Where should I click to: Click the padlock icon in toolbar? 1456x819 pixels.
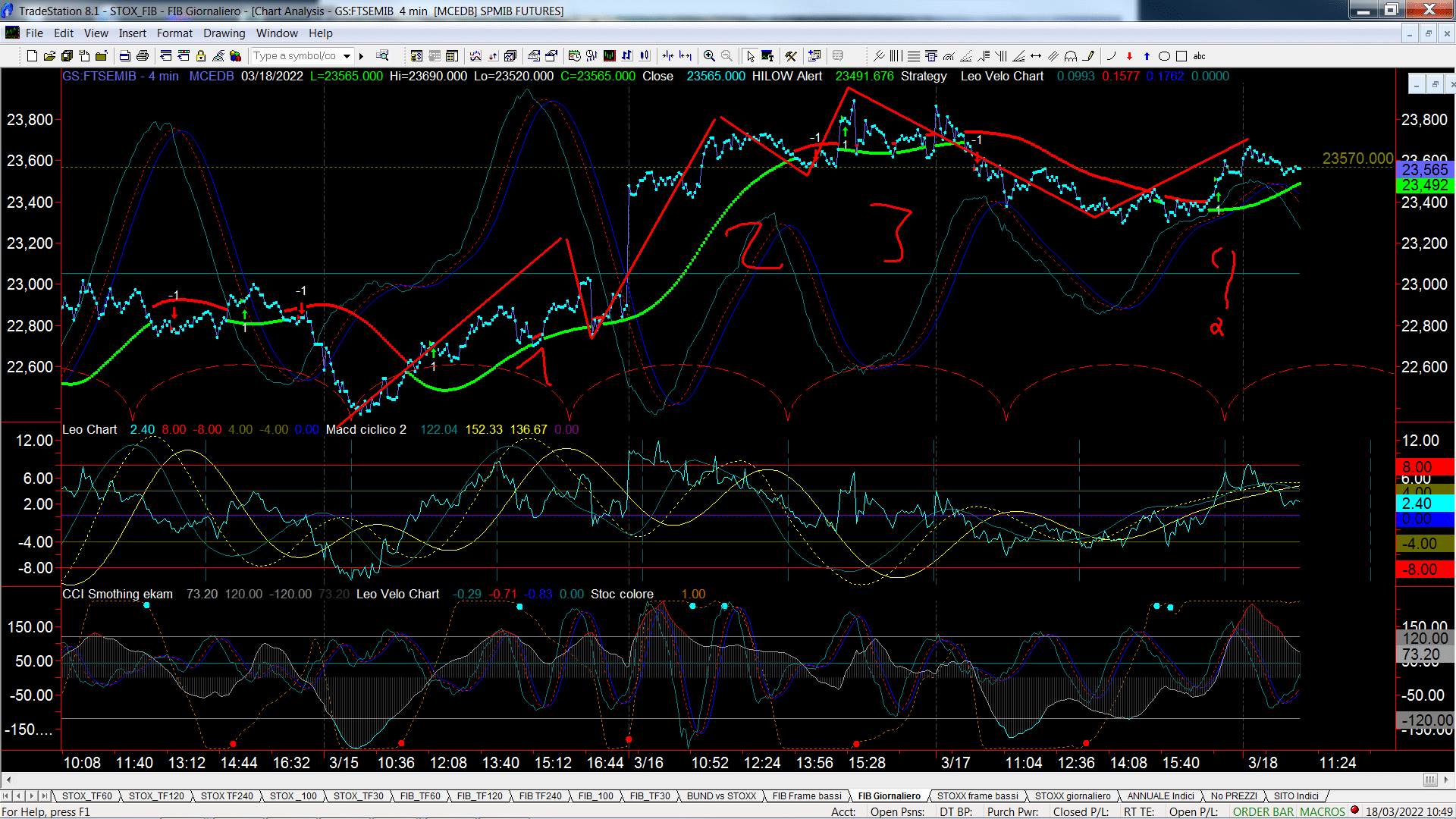201,56
